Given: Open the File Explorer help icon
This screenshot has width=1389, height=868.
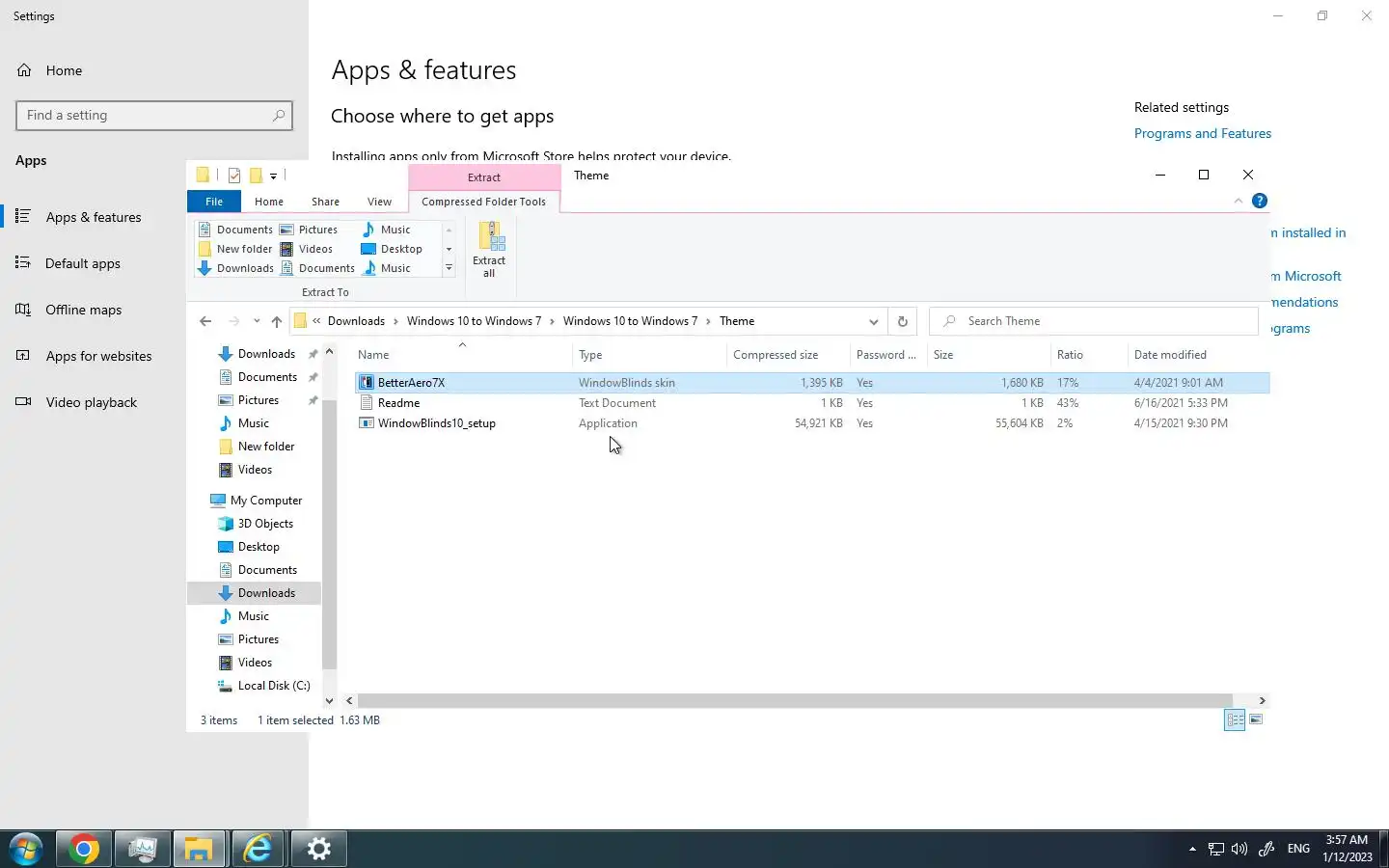Looking at the screenshot, I should (x=1260, y=201).
